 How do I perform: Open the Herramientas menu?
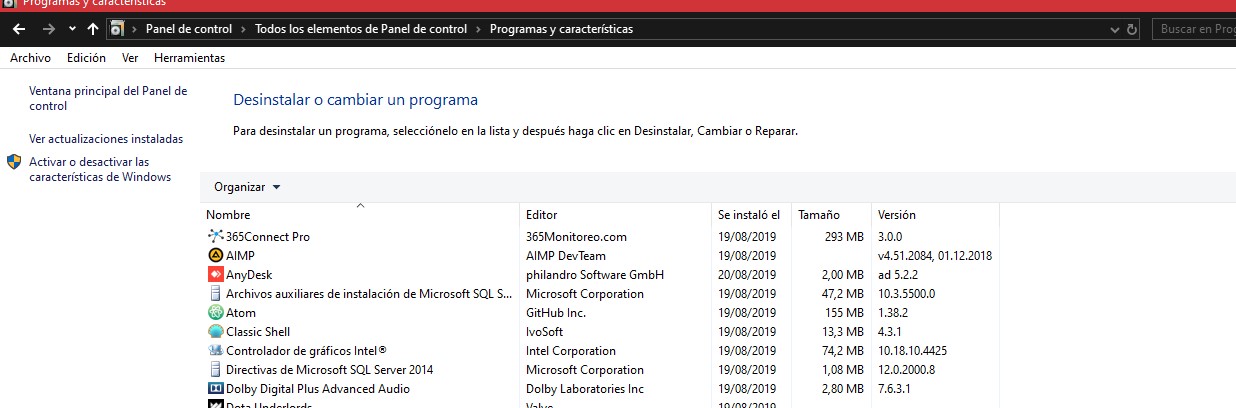(x=189, y=58)
